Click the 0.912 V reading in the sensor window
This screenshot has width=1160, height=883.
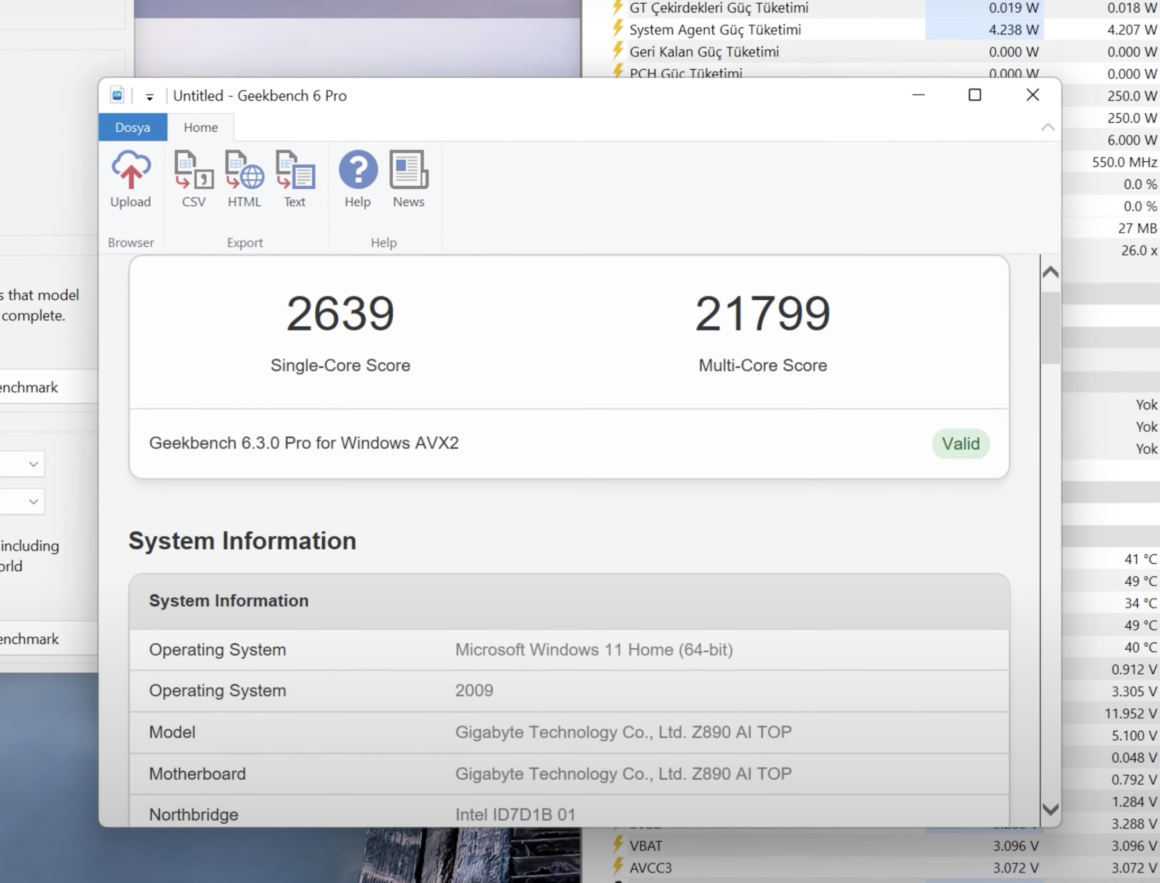click(1134, 669)
